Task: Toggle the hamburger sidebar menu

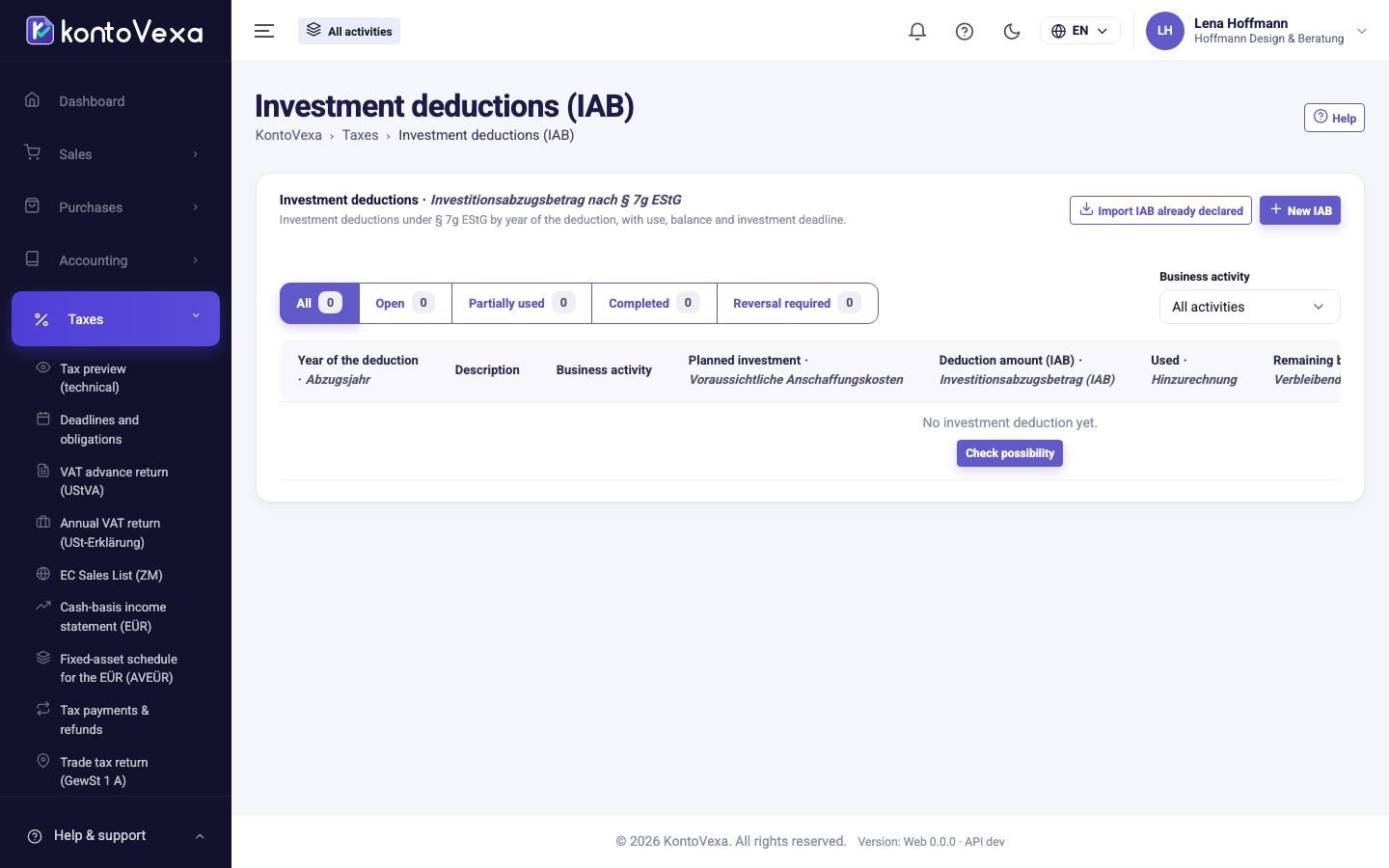Action: click(x=264, y=31)
